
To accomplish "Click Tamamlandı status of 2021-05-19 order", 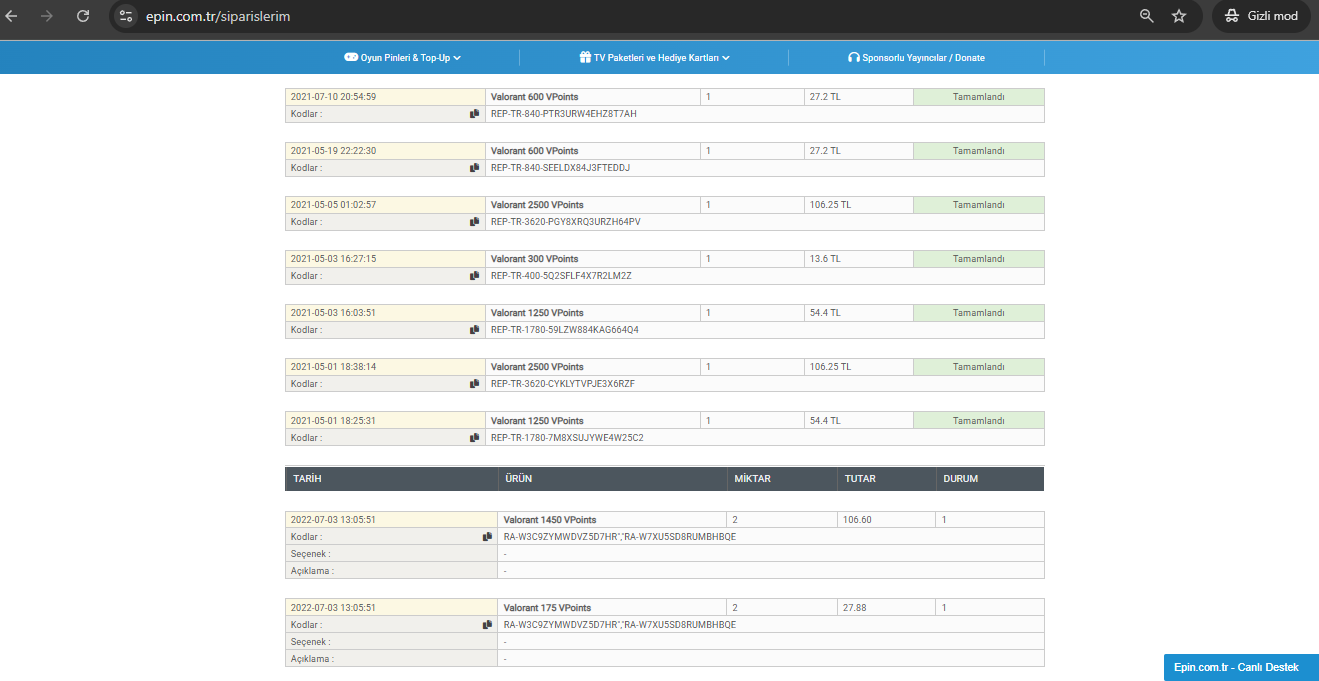I will 978,151.
